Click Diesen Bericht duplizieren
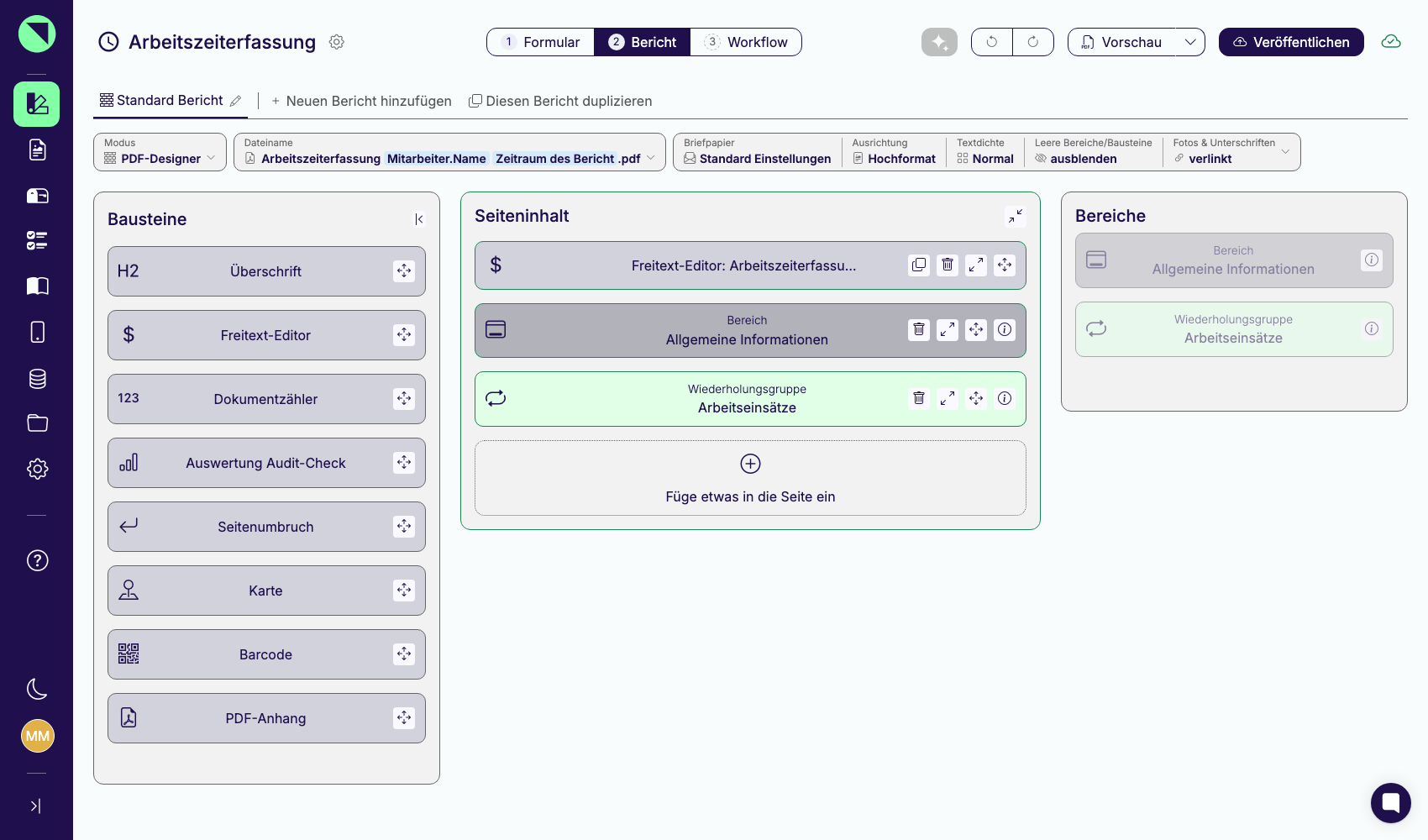This screenshot has width=1428, height=840. tap(560, 101)
